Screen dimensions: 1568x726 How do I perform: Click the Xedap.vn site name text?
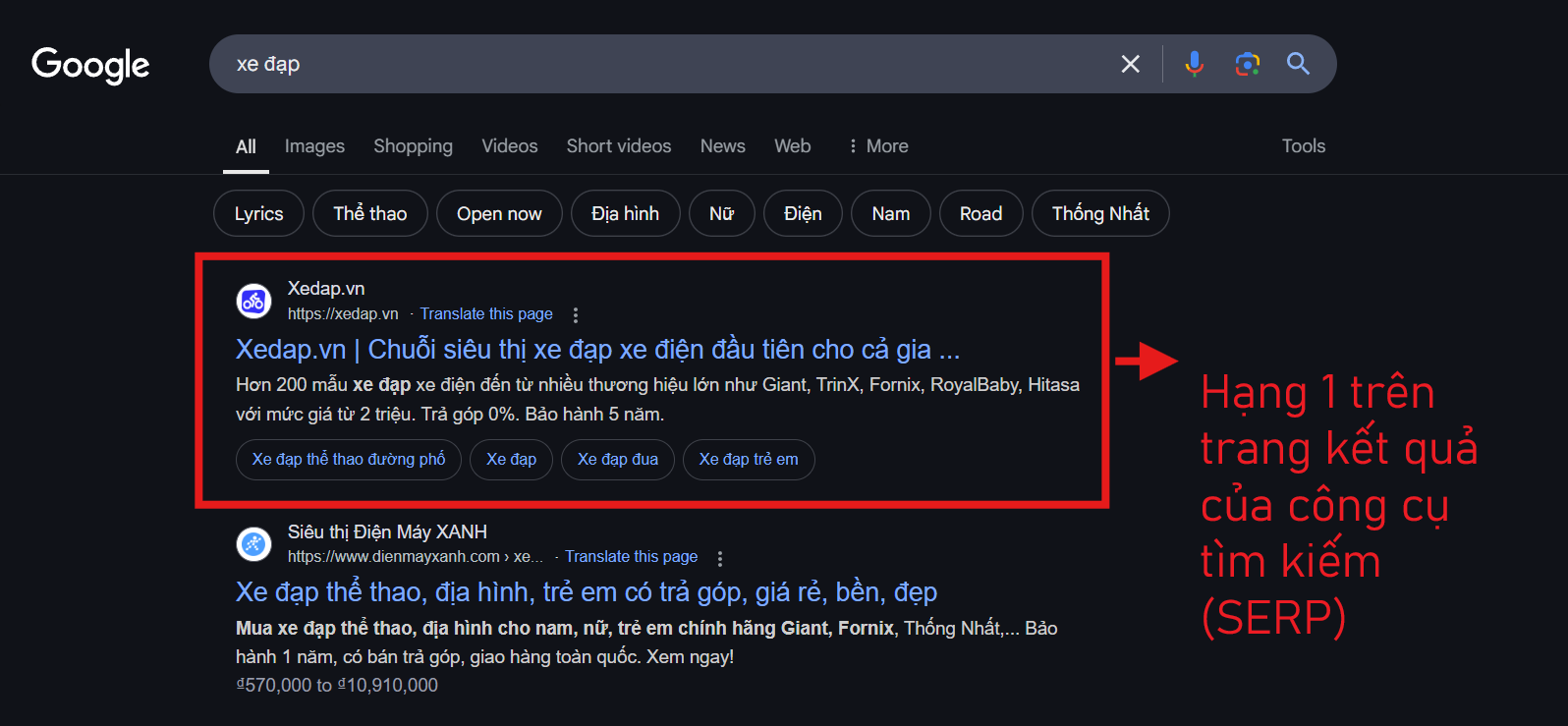coord(326,289)
